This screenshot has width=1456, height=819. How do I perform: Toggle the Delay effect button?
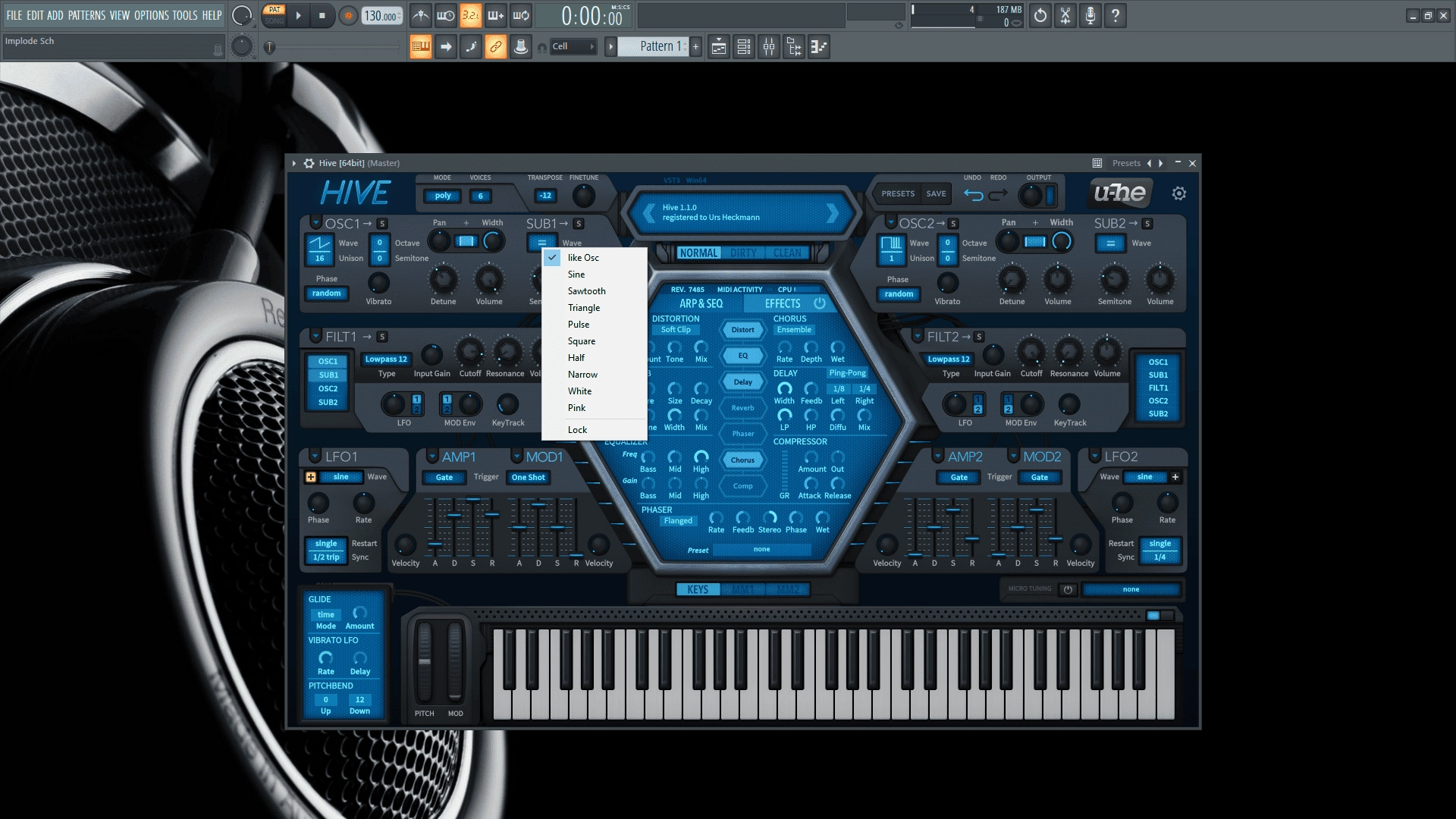(x=743, y=382)
